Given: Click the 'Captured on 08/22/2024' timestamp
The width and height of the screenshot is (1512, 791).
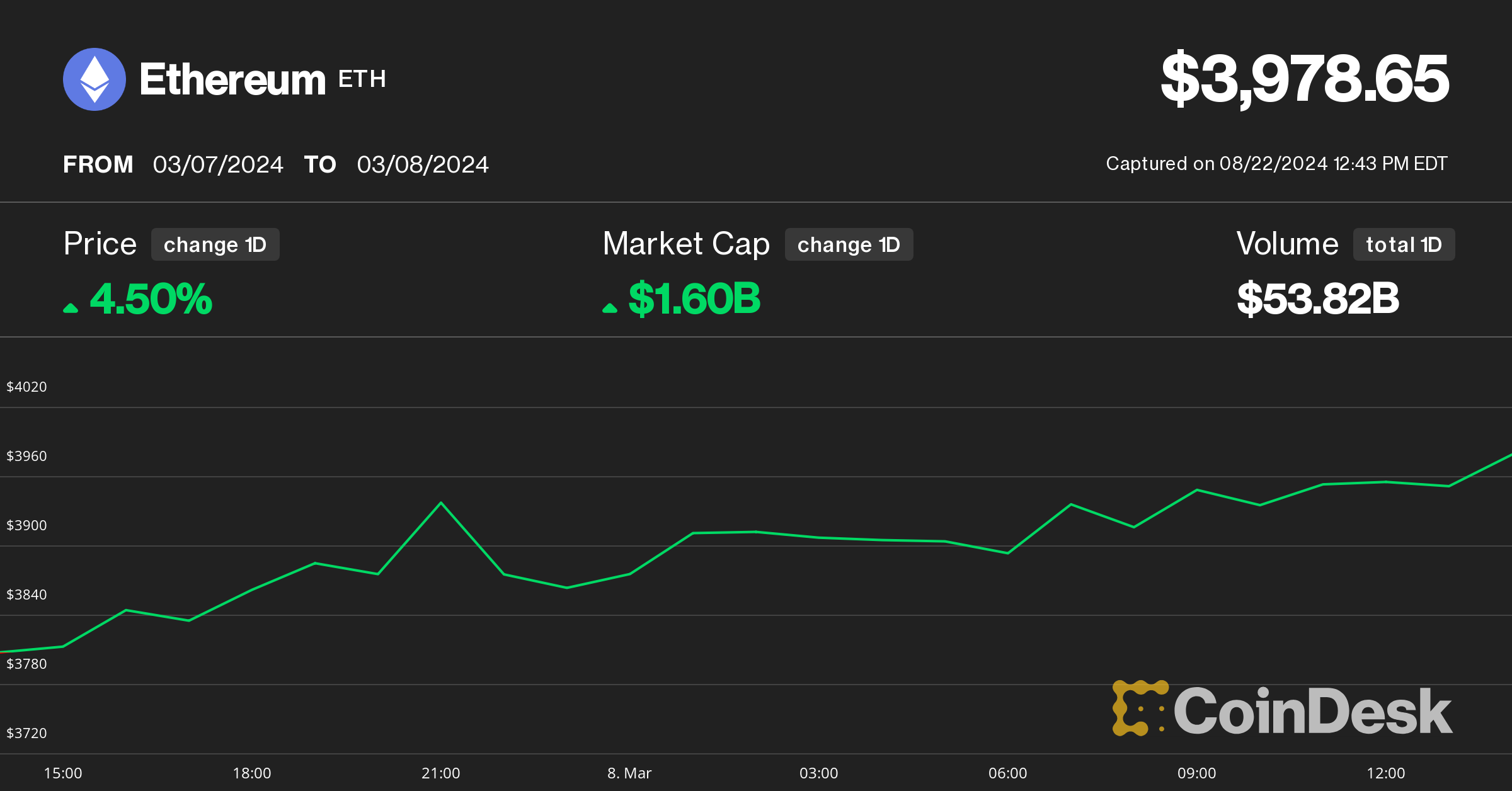Looking at the screenshot, I should click(1277, 164).
